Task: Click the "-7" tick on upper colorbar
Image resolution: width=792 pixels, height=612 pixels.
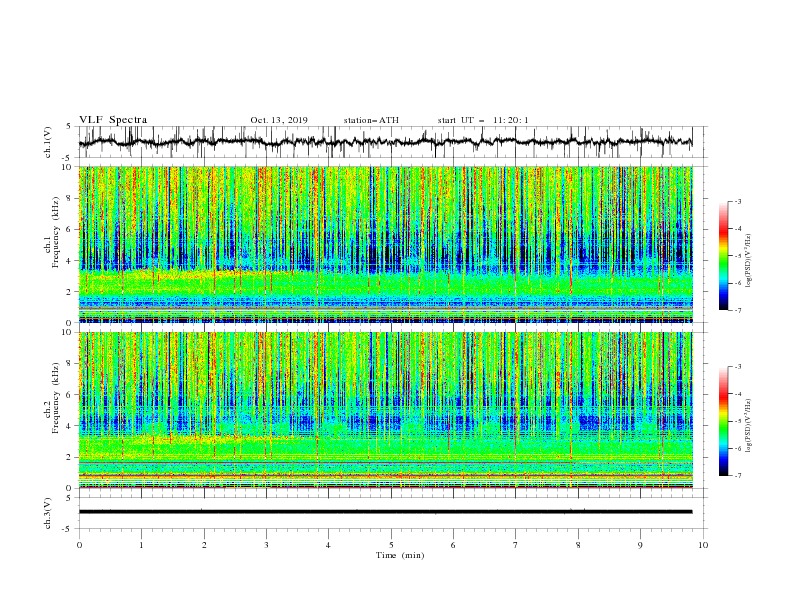Action: coord(738,310)
